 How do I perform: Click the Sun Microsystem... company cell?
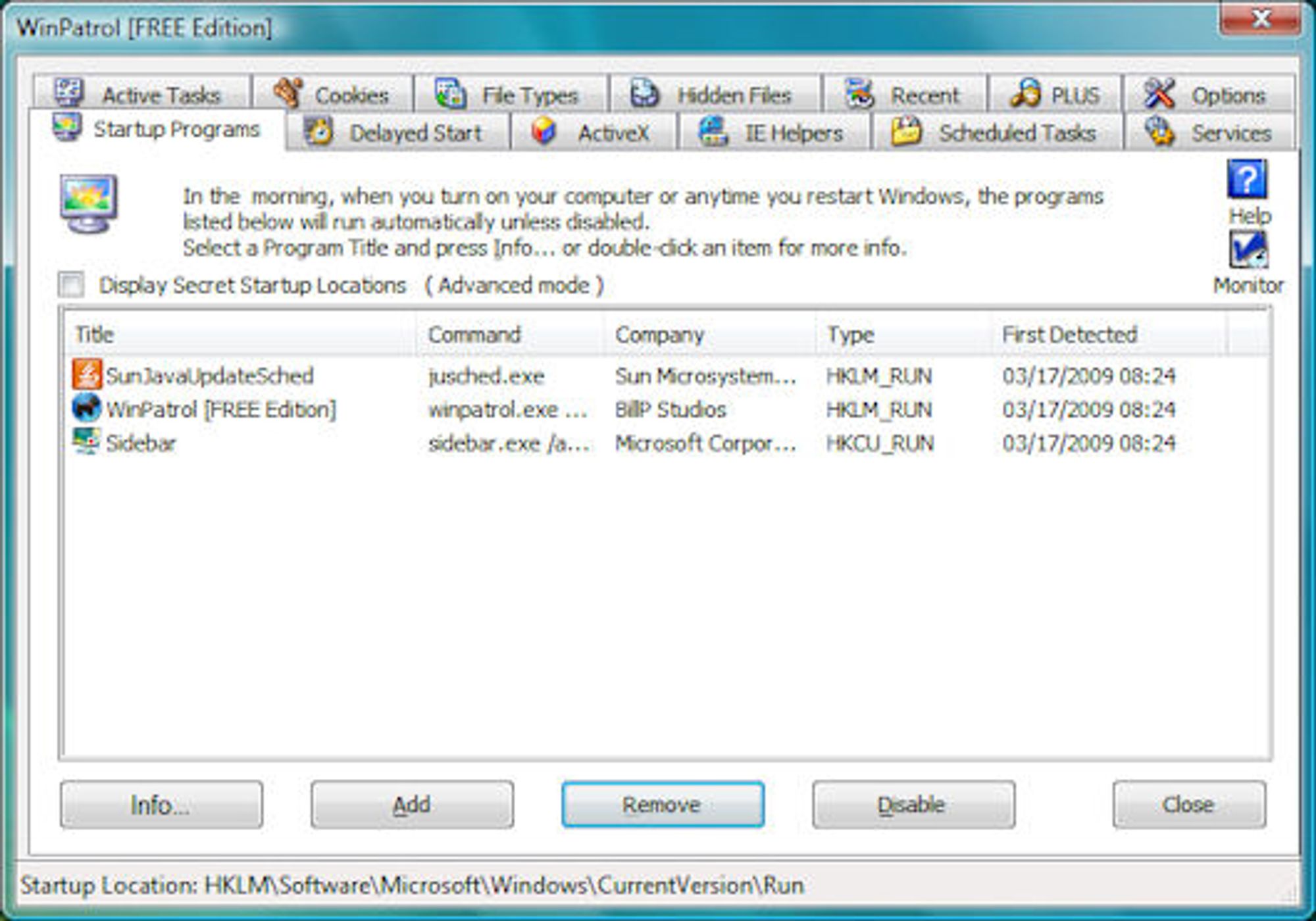(705, 376)
